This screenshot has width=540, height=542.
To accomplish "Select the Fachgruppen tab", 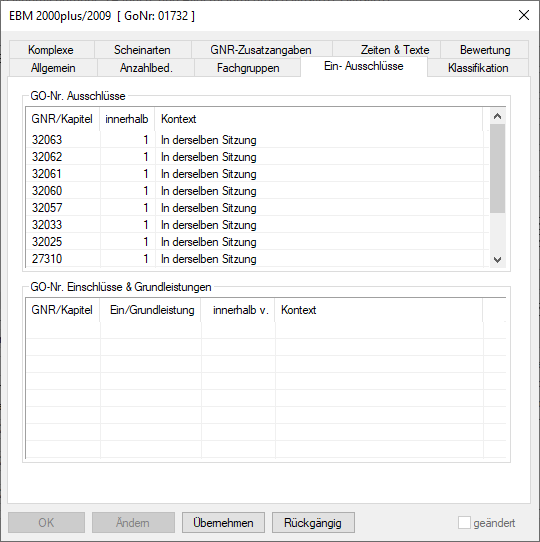I will point(248,68).
